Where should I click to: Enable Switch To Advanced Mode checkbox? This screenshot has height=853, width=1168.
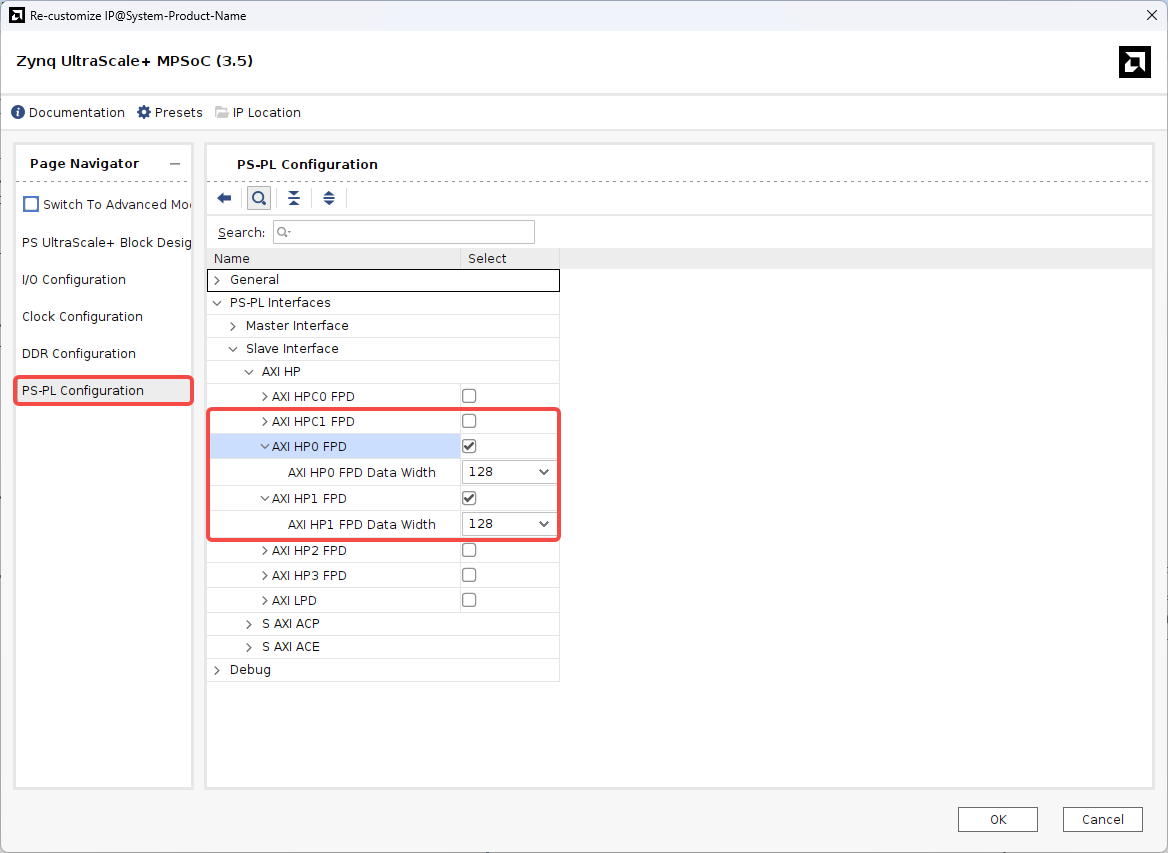click(31, 204)
